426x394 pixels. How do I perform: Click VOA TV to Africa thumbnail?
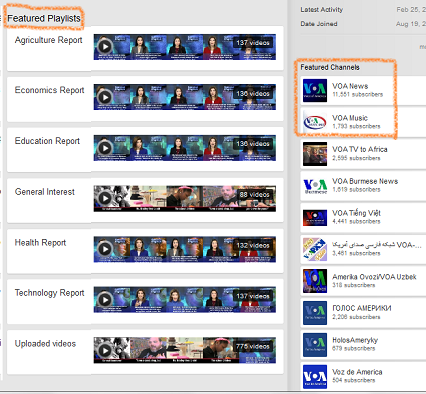click(315, 154)
